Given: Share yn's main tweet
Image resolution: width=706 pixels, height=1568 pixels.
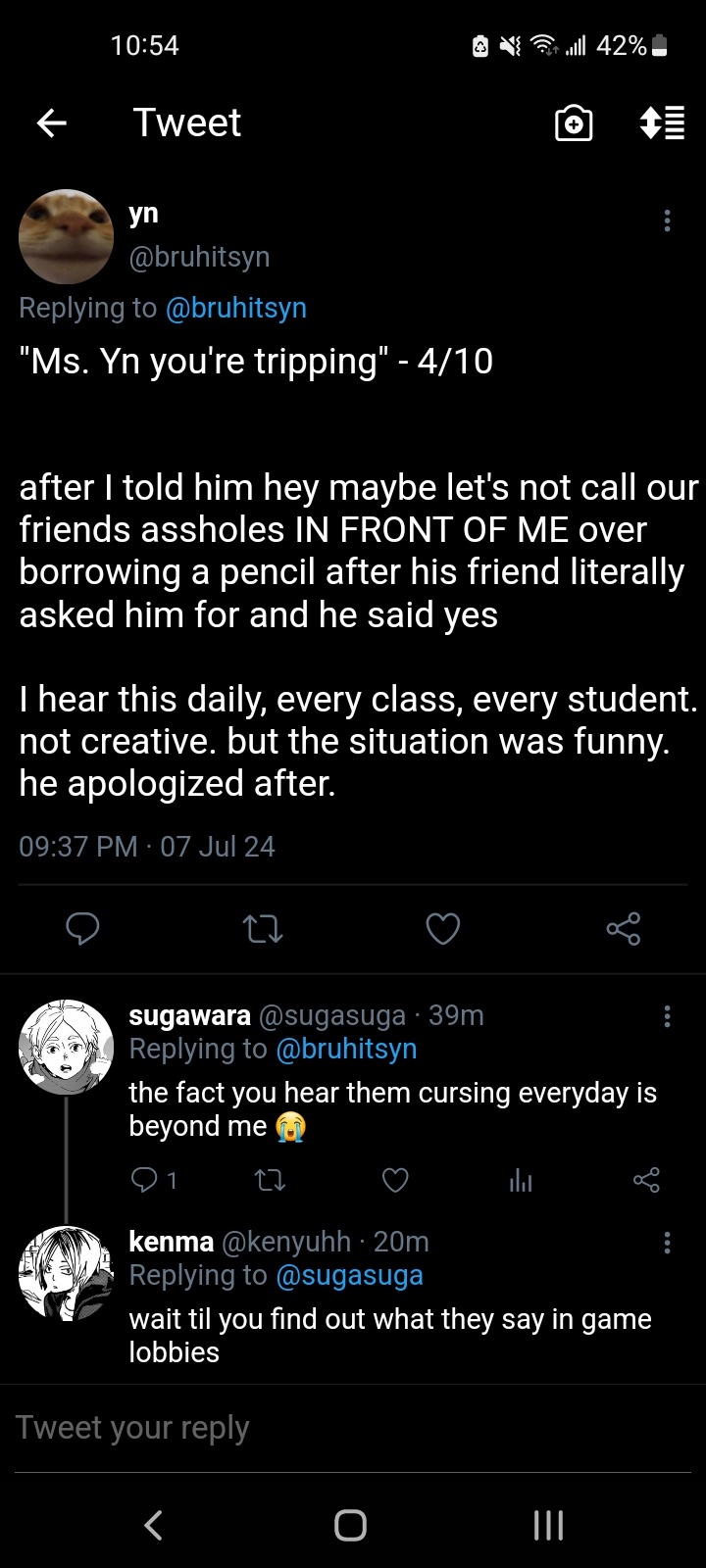Looking at the screenshot, I should point(623,928).
